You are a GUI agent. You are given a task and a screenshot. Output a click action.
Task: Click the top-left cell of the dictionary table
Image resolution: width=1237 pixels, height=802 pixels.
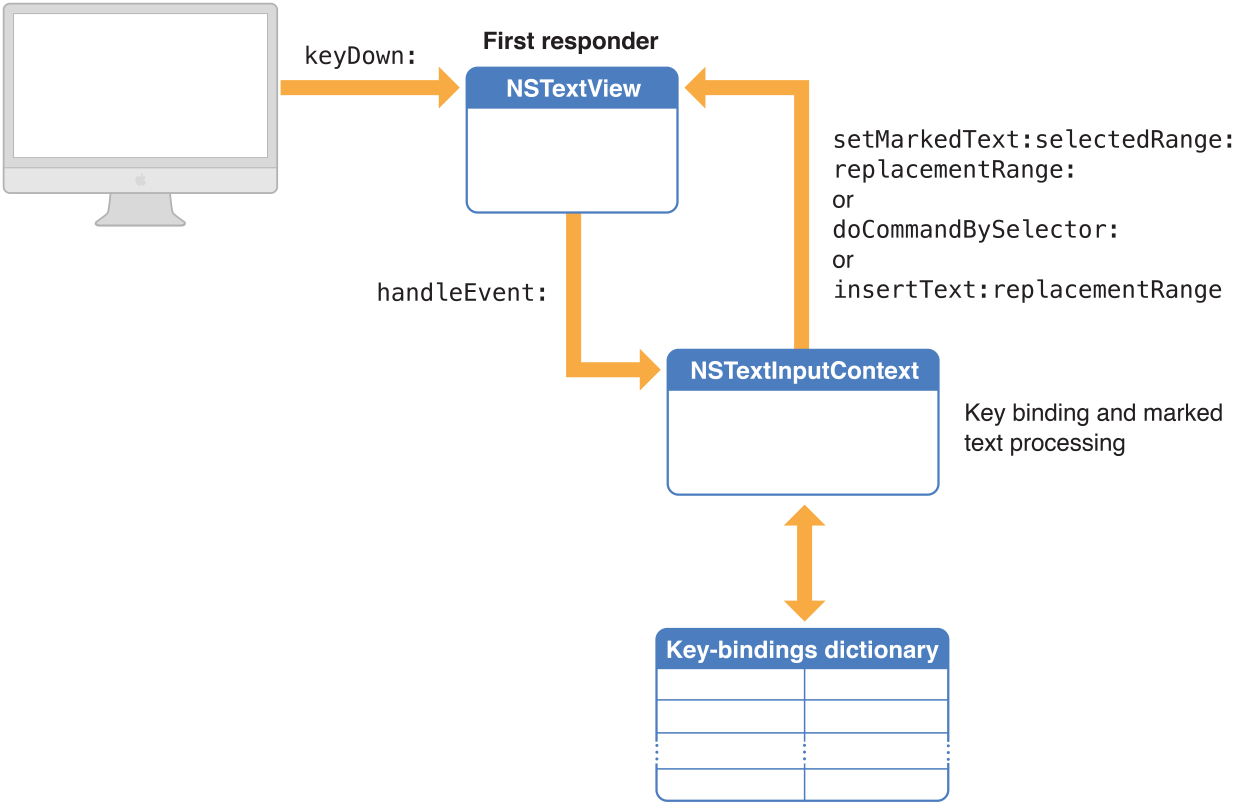tap(730, 685)
